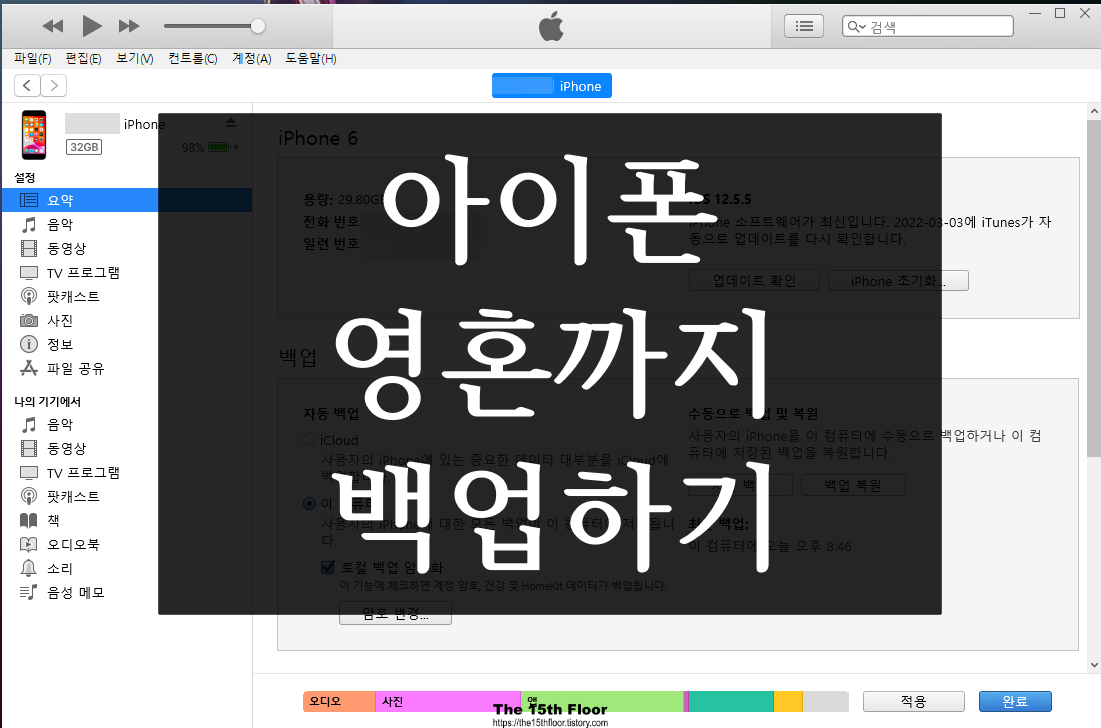
Task: Click the 오디오 storage bar segment
Action: pos(339,701)
